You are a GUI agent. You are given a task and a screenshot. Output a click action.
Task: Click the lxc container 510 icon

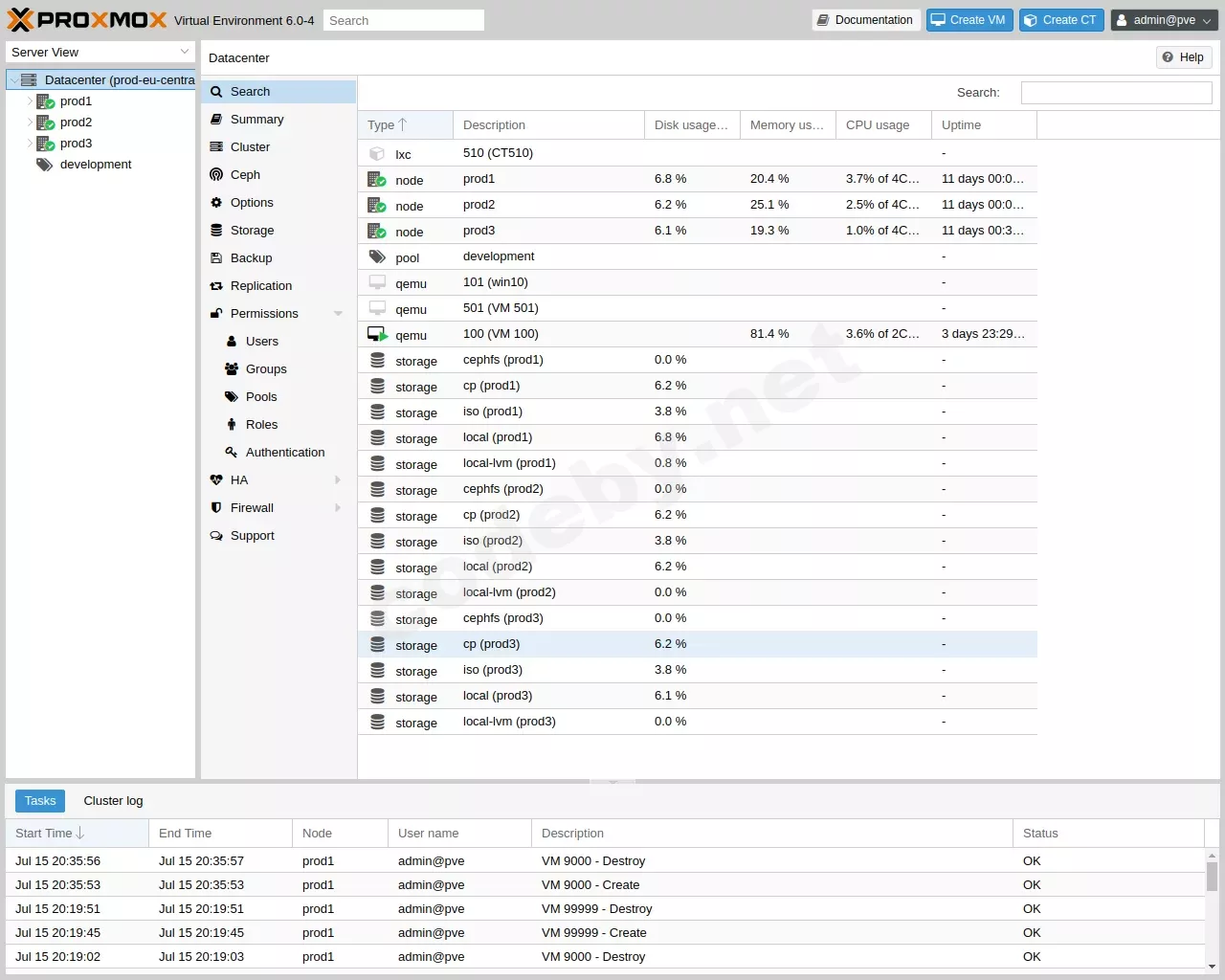click(x=377, y=153)
